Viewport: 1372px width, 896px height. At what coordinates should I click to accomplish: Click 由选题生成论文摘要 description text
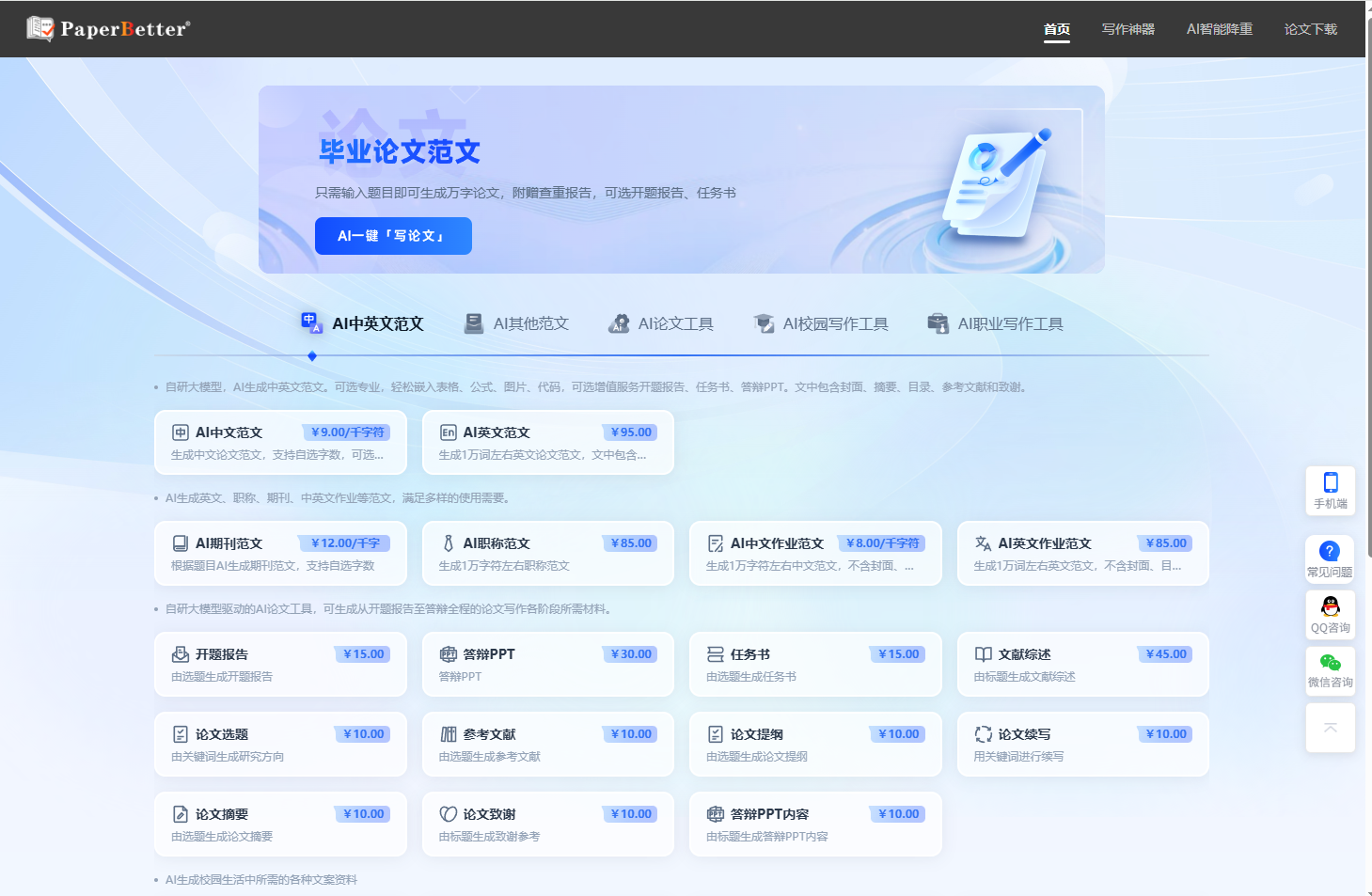click(x=222, y=837)
